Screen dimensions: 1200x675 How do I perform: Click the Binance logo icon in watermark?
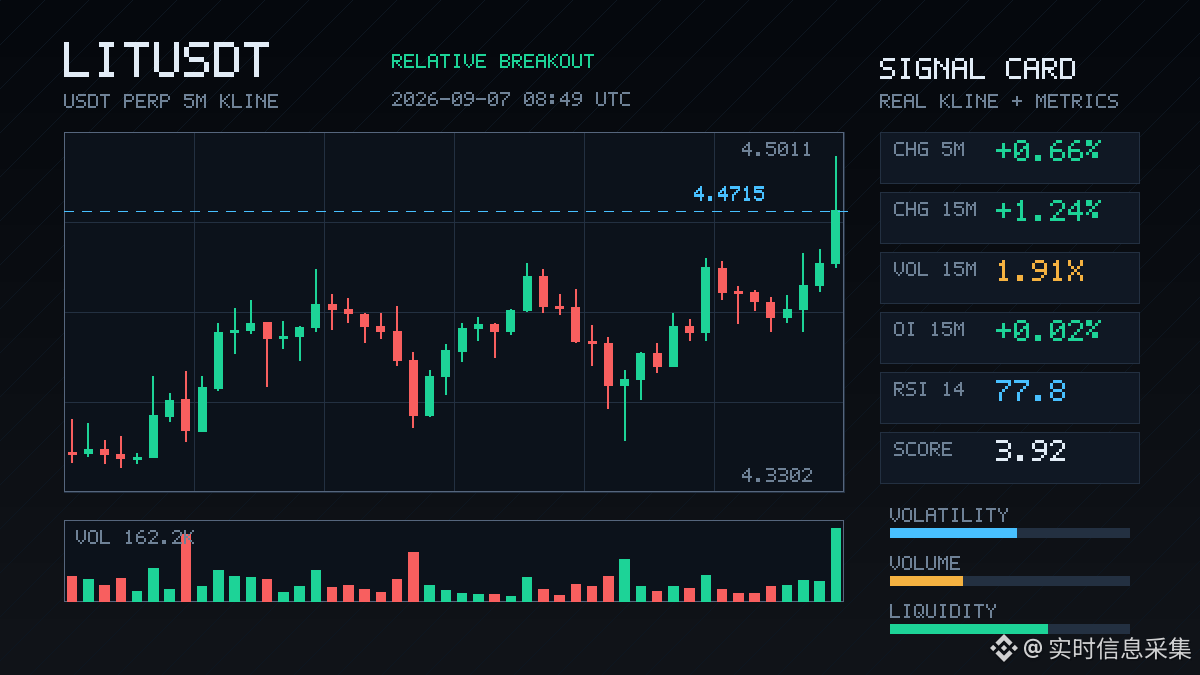click(1003, 649)
